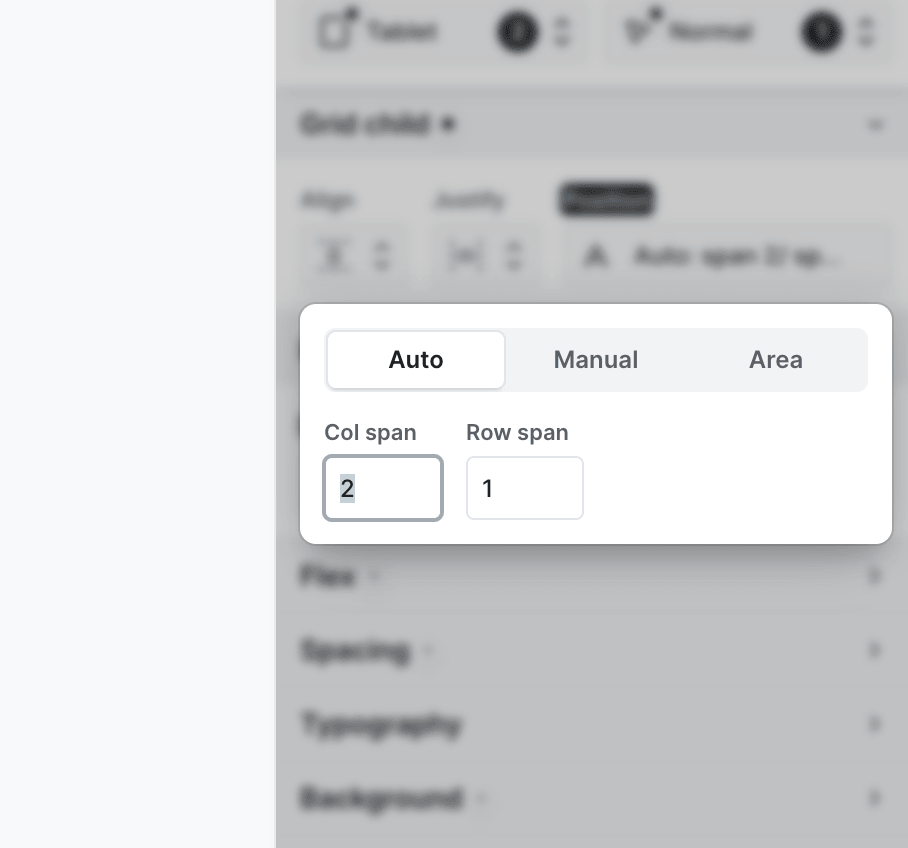Viewport: 908px width, 848px height.
Task: Click the Align self icon
Action: click(x=332, y=256)
